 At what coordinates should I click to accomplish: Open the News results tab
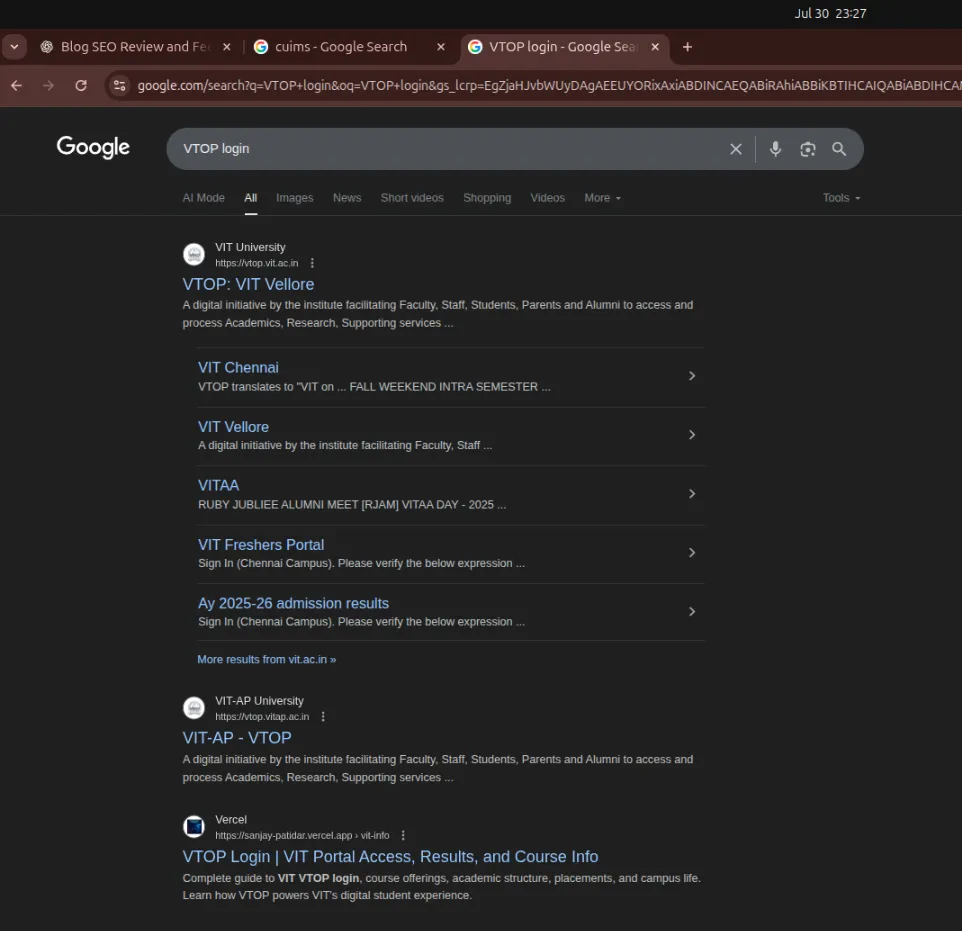(347, 198)
